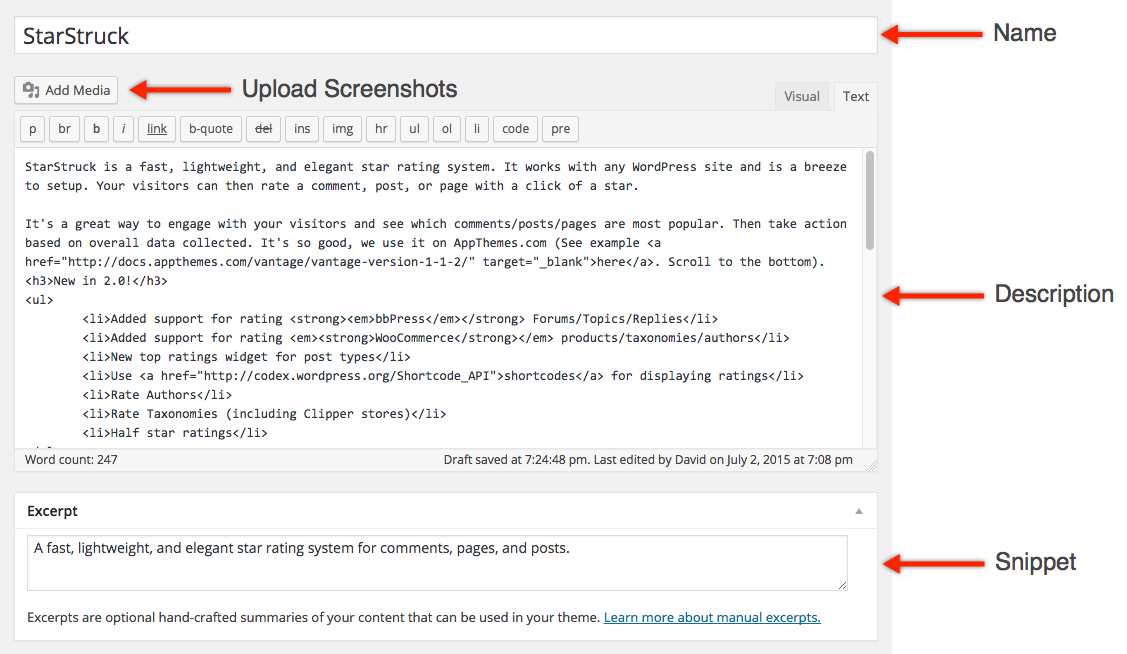Insert a blockquote with the b-quote button
The height and width of the screenshot is (654, 1127).
211,129
